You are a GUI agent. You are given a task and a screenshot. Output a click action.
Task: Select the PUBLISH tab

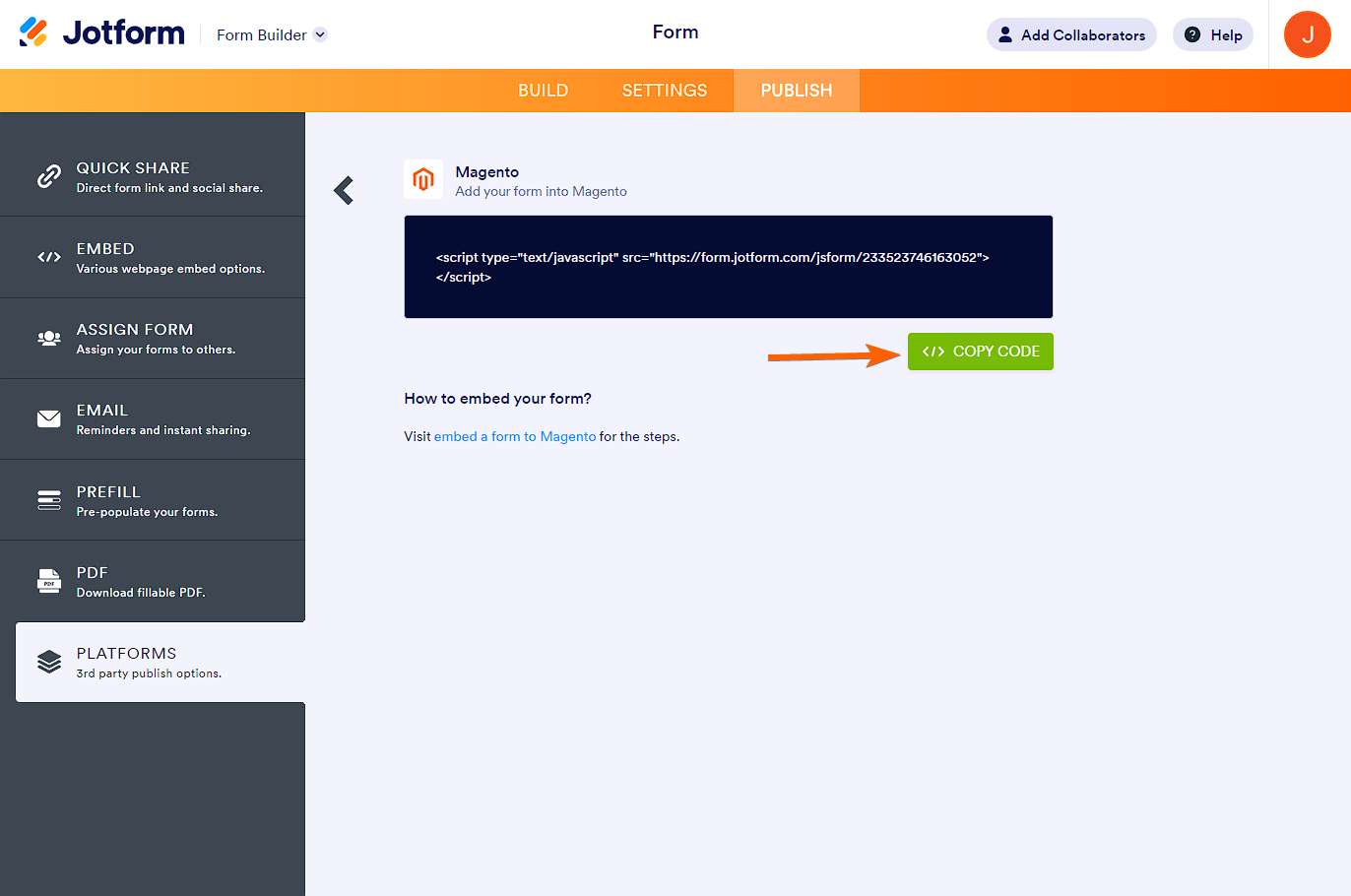pyautogui.click(x=797, y=91)
